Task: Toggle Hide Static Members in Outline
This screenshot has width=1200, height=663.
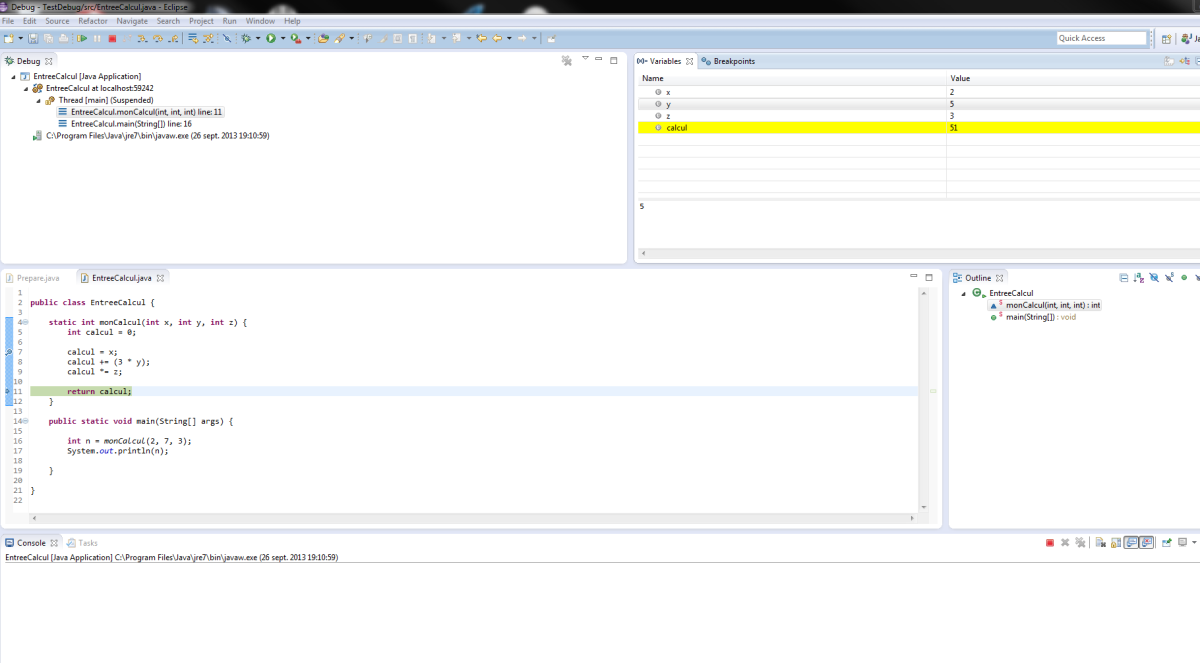Action: coord(1169,277)
